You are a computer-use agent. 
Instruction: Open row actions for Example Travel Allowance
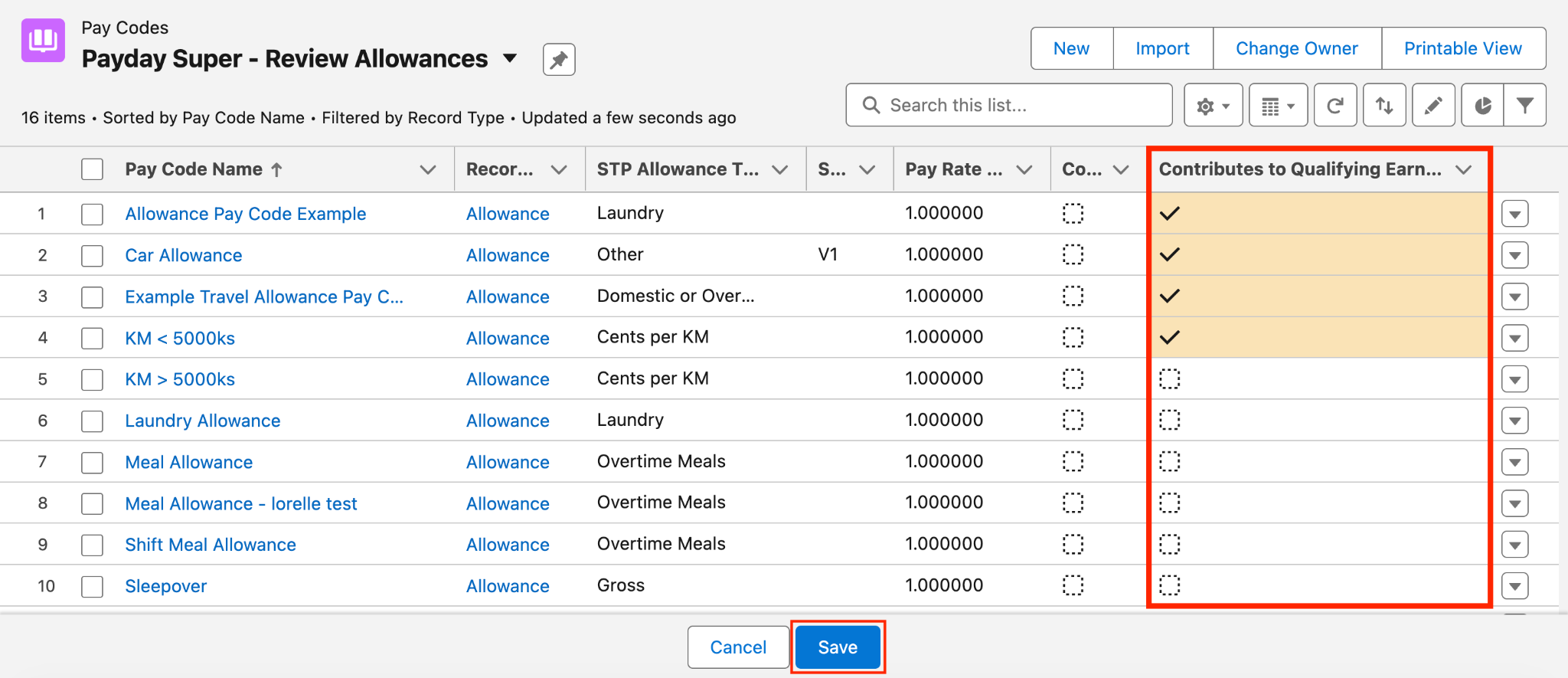click(x=1515, y=296)
